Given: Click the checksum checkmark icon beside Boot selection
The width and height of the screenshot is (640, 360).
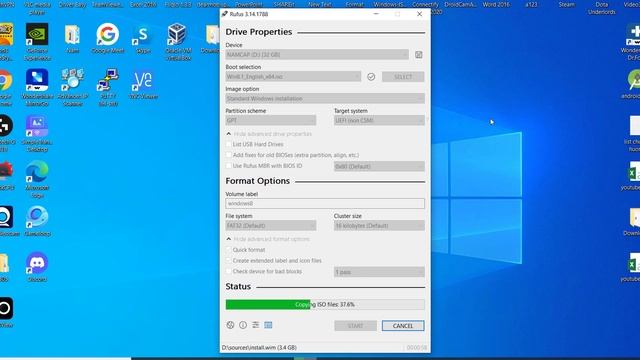Looking at the screenshot, I should tap(371, 77).
